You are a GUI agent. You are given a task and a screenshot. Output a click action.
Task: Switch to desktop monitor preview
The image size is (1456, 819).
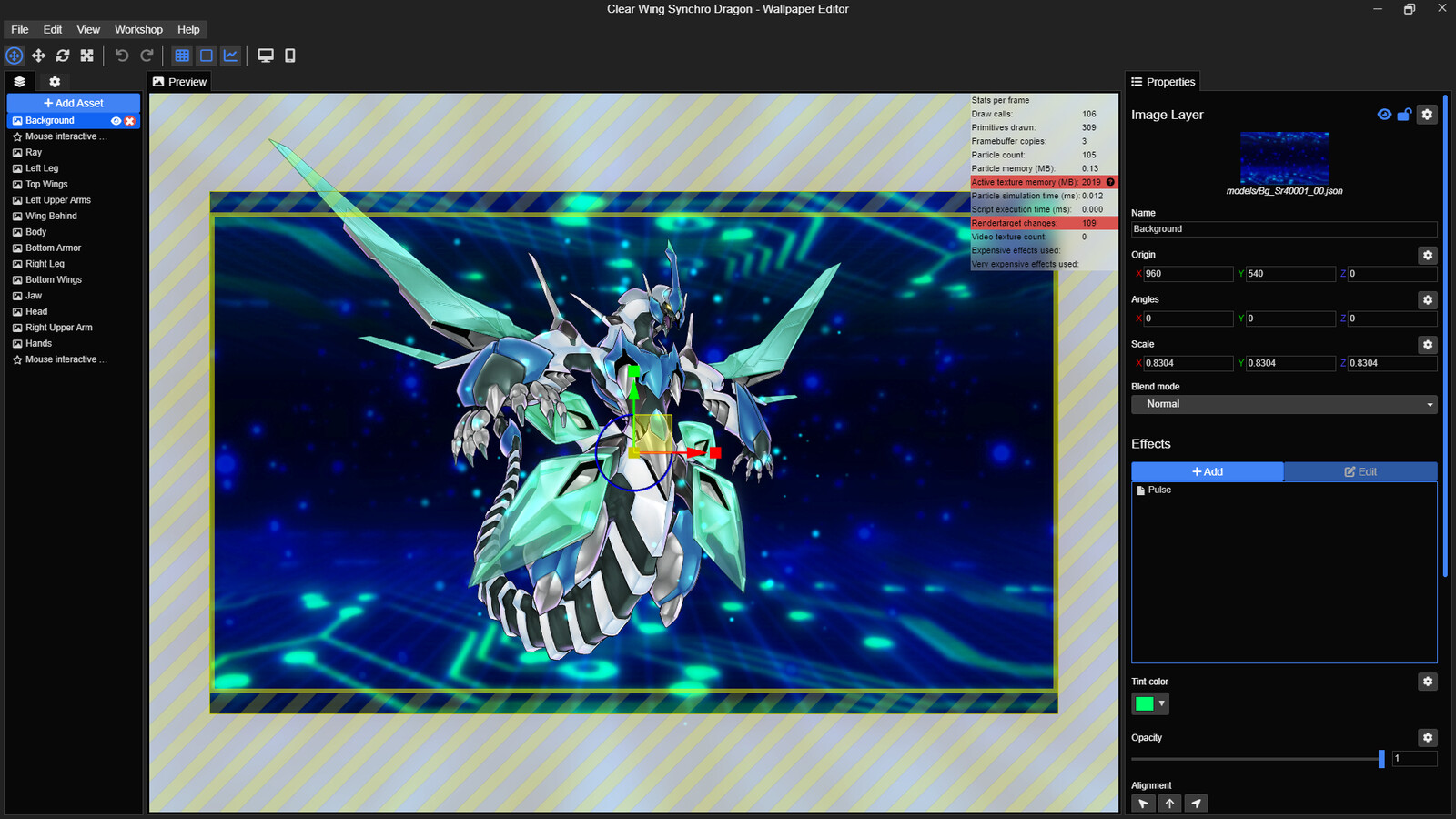(266, 56)
